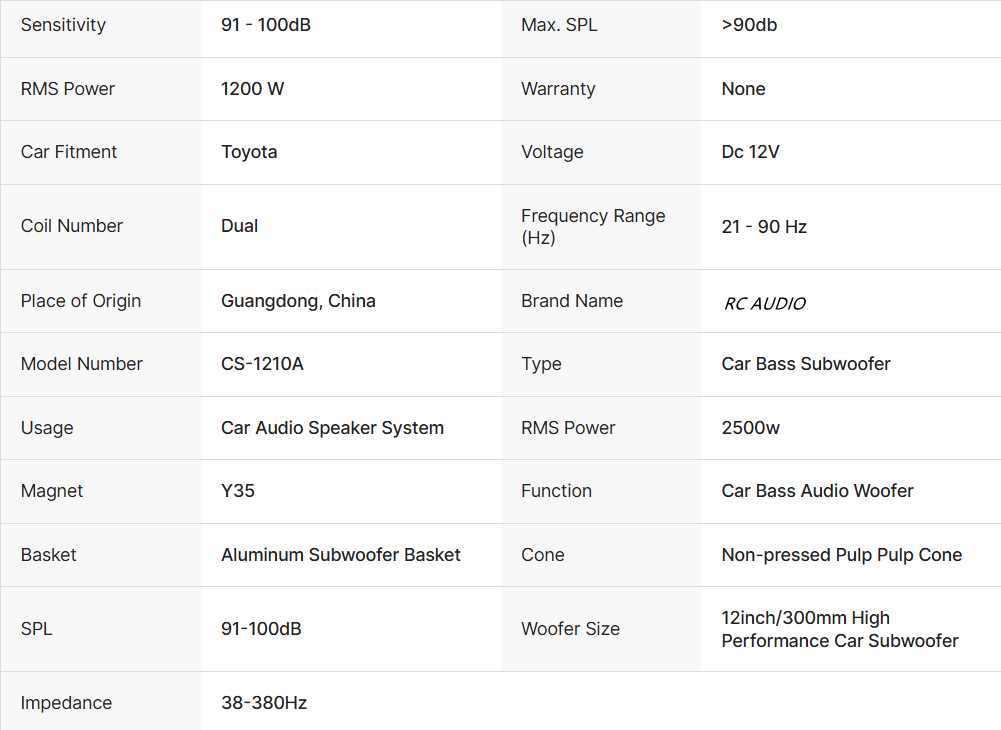
Task: Click the Sensitivity label cell
Action: click(x=63, y=25)
